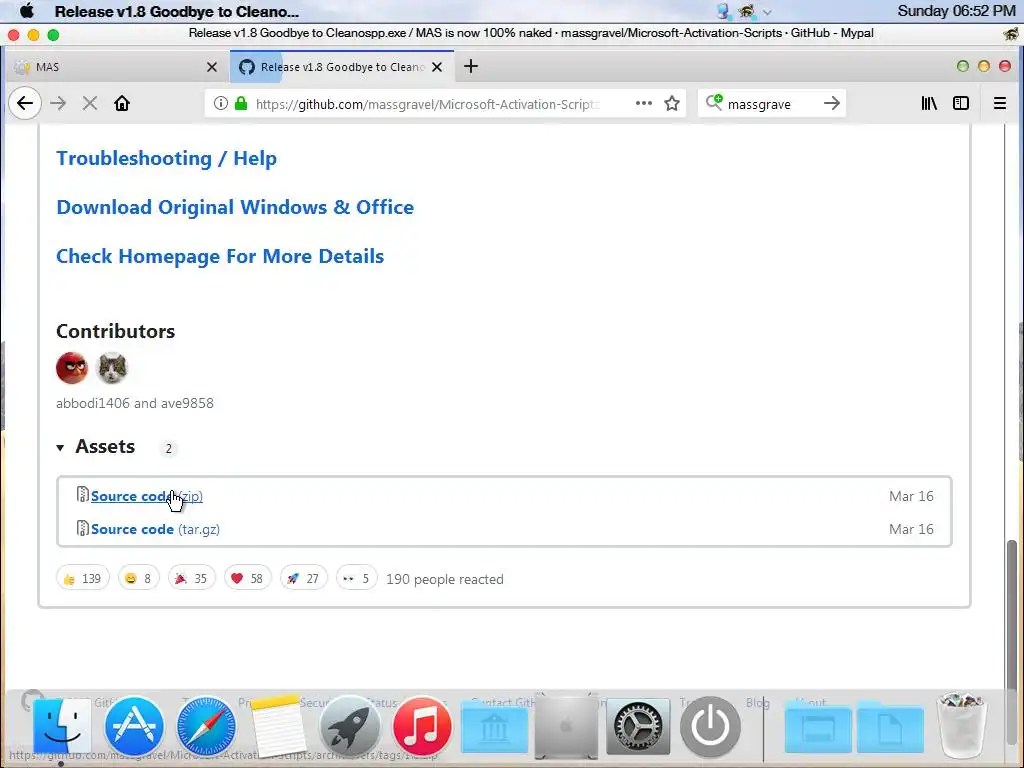
Task: Click '190 people reacted' text
Action: 445,579
